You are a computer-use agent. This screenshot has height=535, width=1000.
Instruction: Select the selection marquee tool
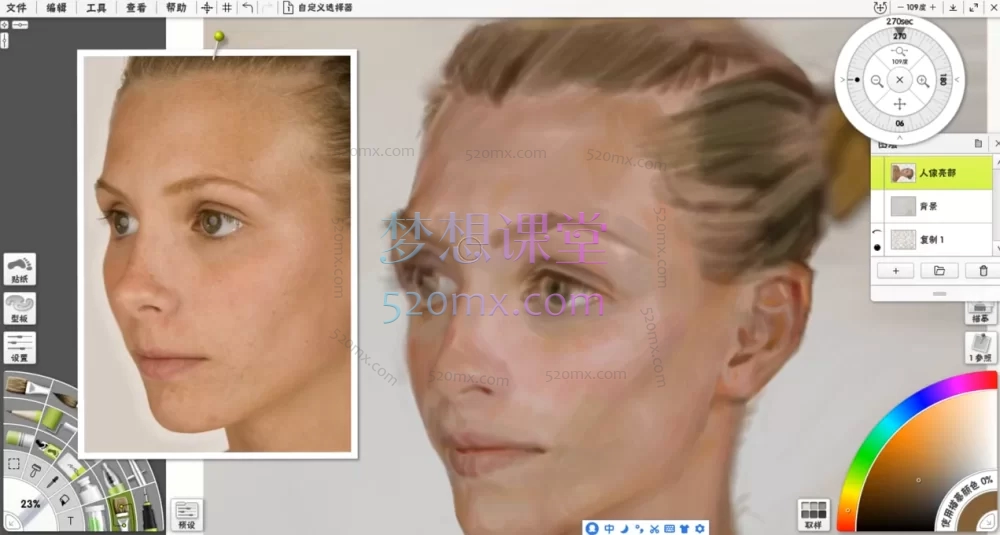point(13,464)
